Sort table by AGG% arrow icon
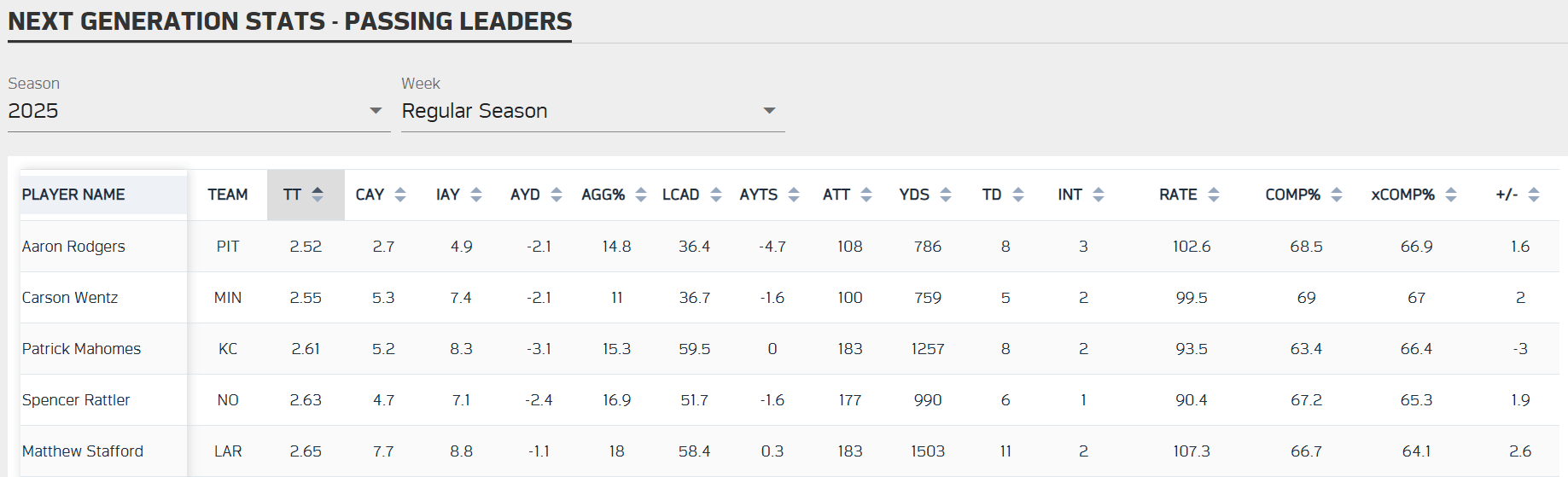1568x477 pixels. (641, 195)
